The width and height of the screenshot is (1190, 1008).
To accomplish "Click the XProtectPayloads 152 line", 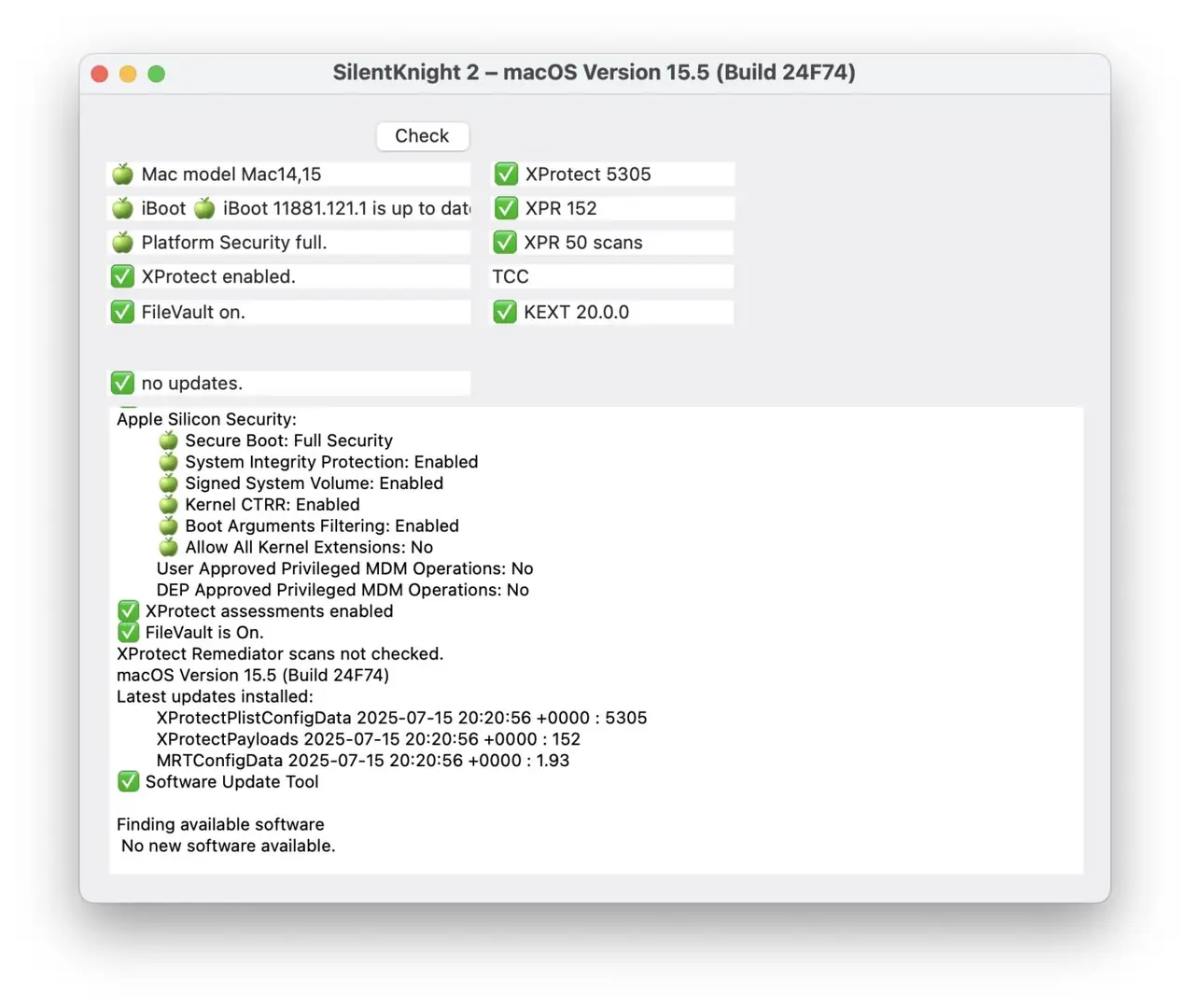I will (368, 739).
